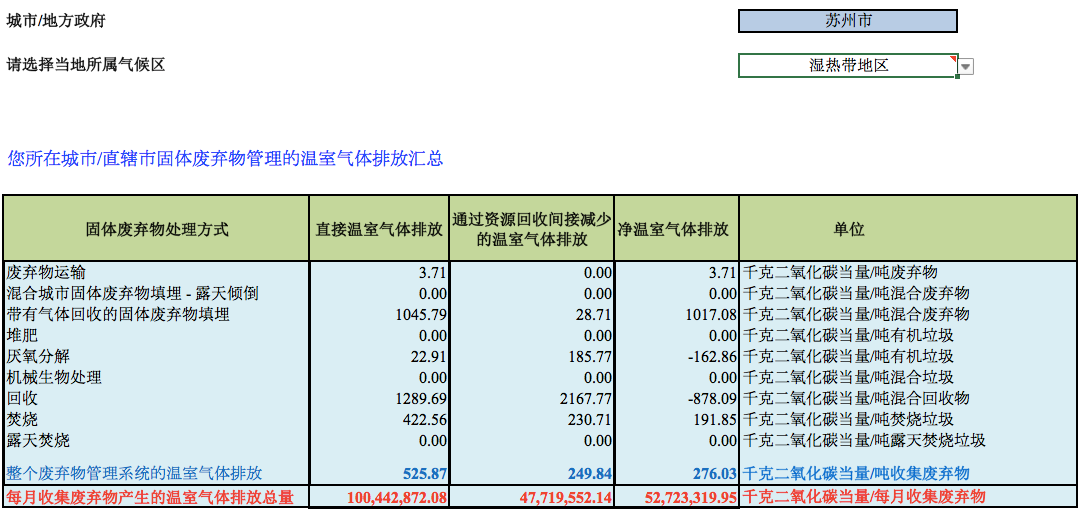The width and height of the screenshot is (1090, 514).
Task: Select direct emission value 1045.79
Action: tap(420, 314)
